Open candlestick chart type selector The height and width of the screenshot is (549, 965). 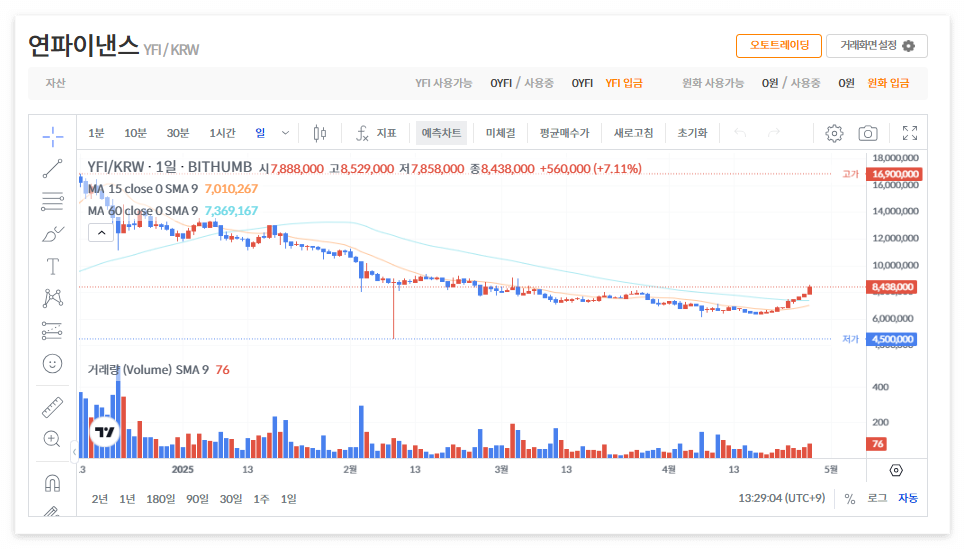coord(320,133)
